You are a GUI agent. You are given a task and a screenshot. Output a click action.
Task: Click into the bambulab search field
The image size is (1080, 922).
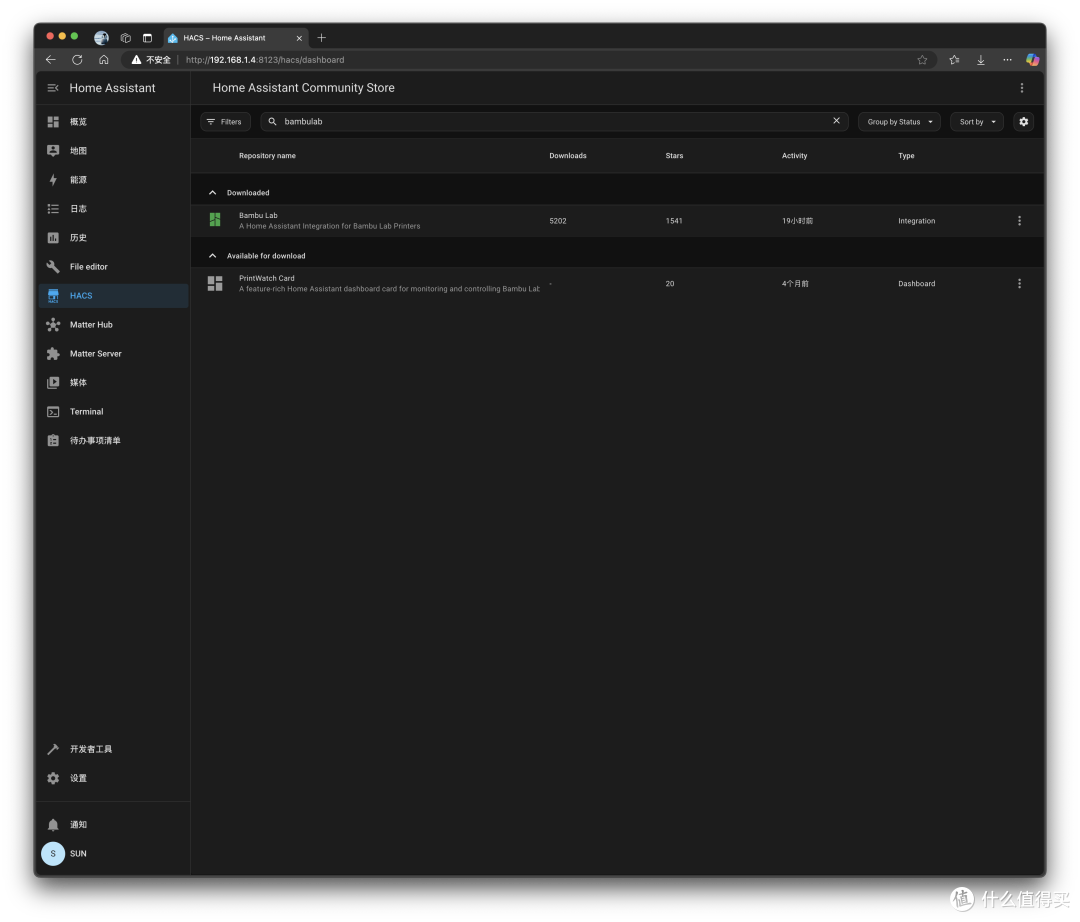click(x=551, y=121)
